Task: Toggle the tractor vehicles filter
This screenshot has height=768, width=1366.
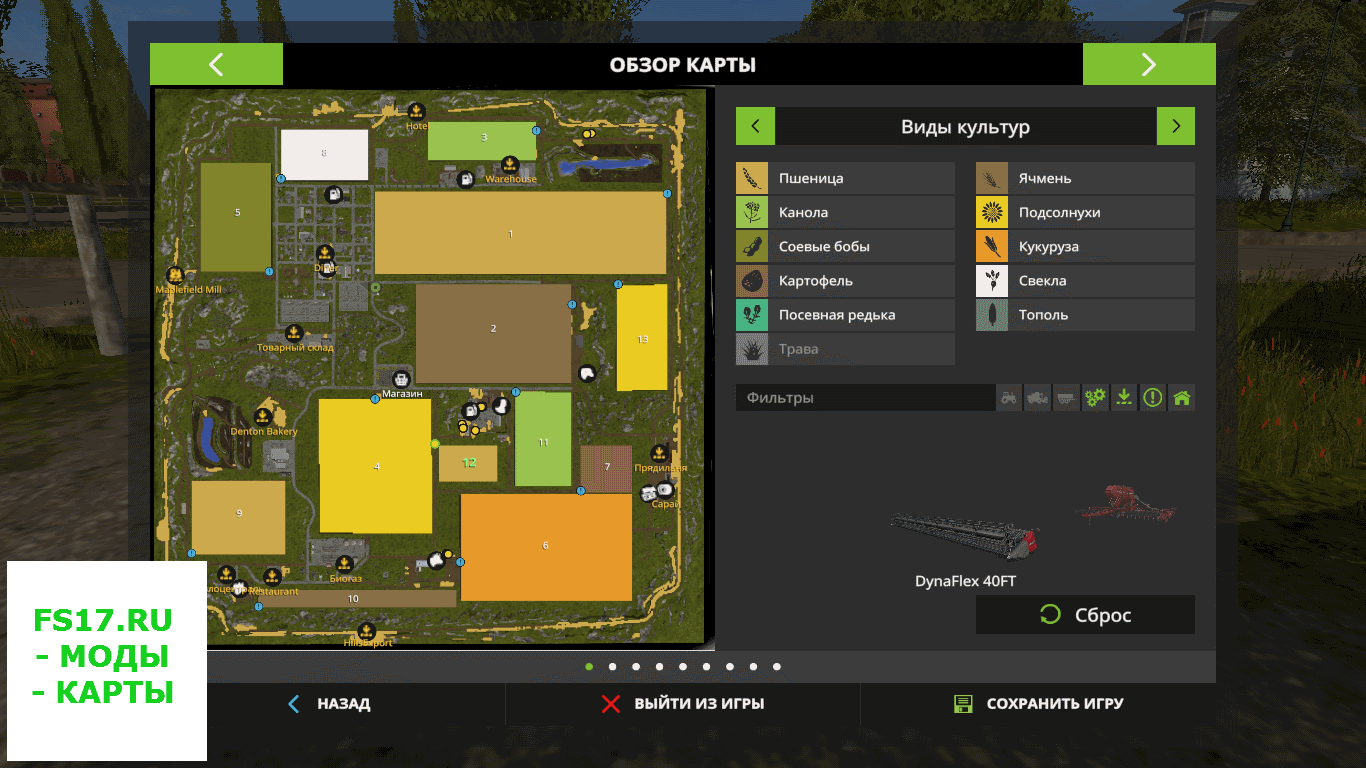Action: pos(1010,398)
